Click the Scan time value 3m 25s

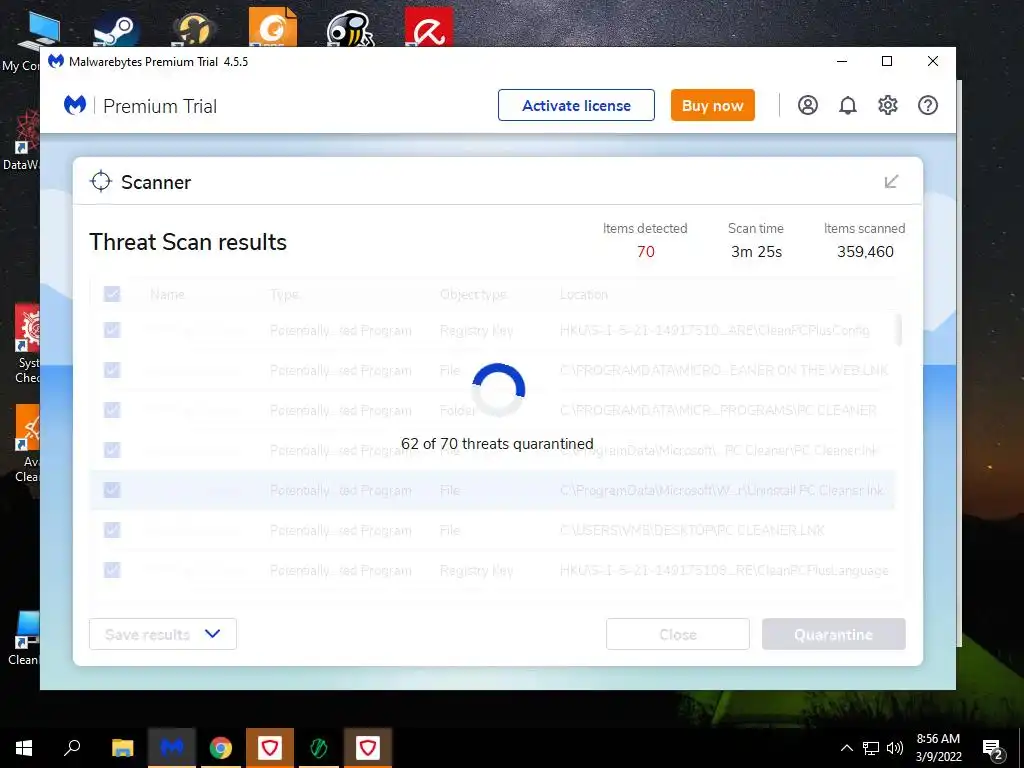pyautogui.click(x=756, y=251)
